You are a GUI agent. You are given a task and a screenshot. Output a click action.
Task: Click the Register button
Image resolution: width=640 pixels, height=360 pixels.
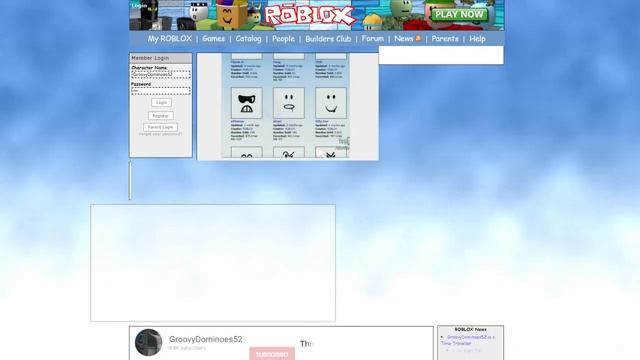[160, 116]
